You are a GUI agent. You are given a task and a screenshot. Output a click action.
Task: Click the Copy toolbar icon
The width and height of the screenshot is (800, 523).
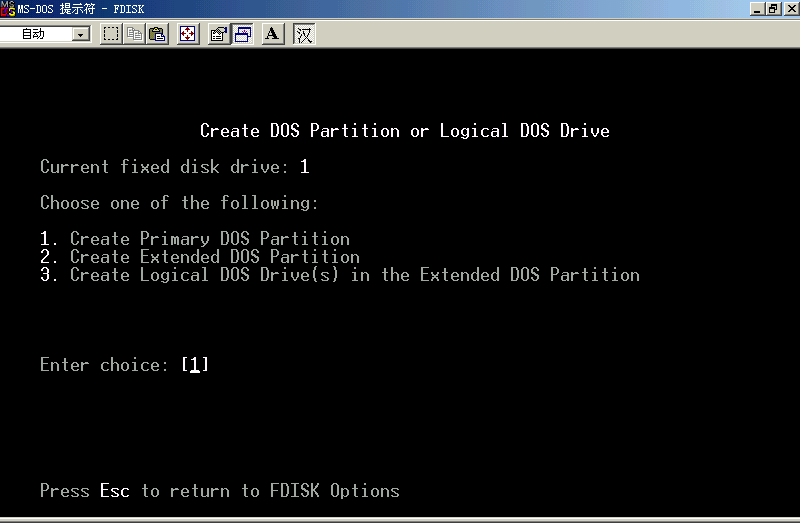pos(134,34)
